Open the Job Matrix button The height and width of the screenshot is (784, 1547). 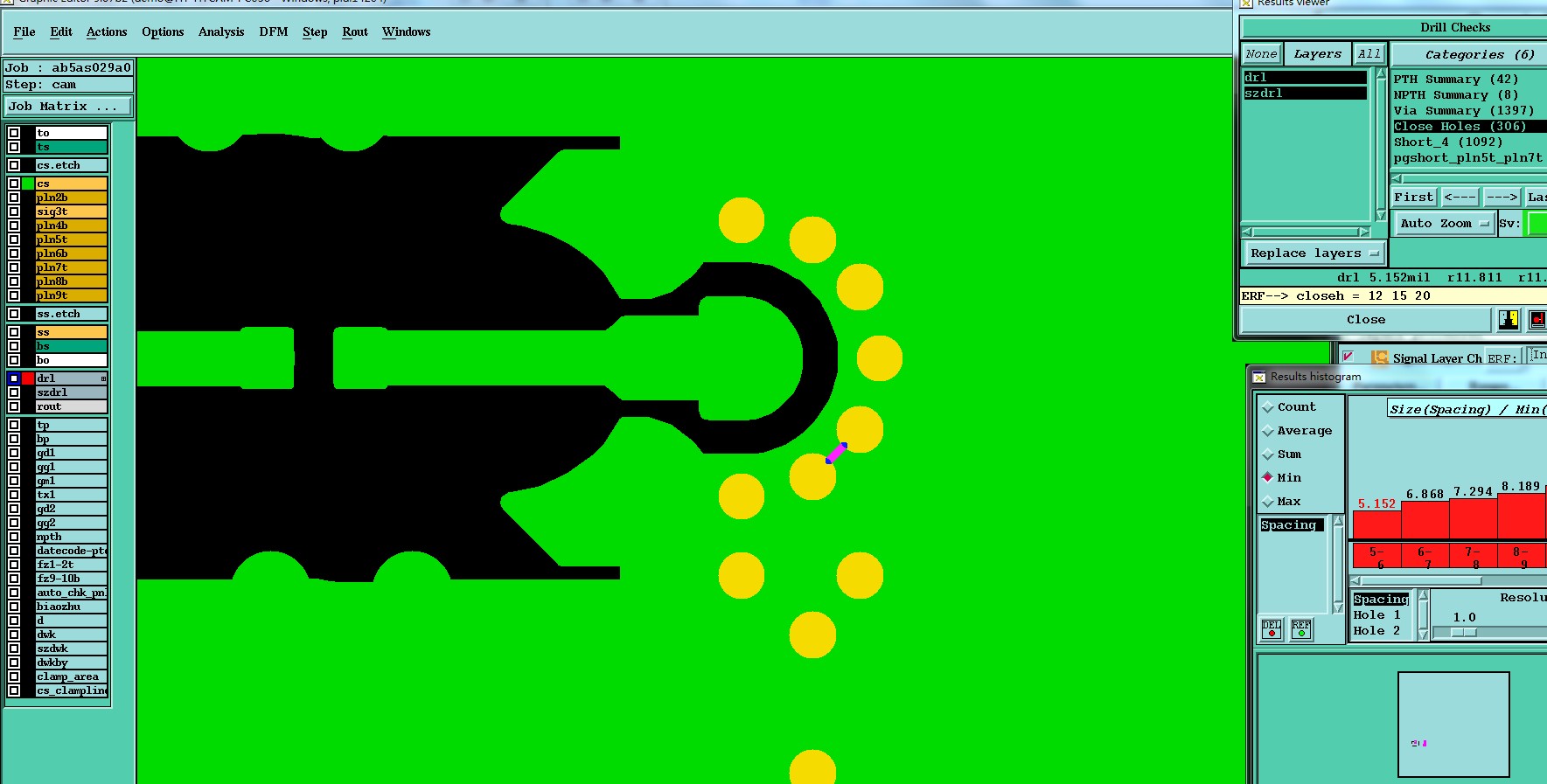[x=68, y=107]
